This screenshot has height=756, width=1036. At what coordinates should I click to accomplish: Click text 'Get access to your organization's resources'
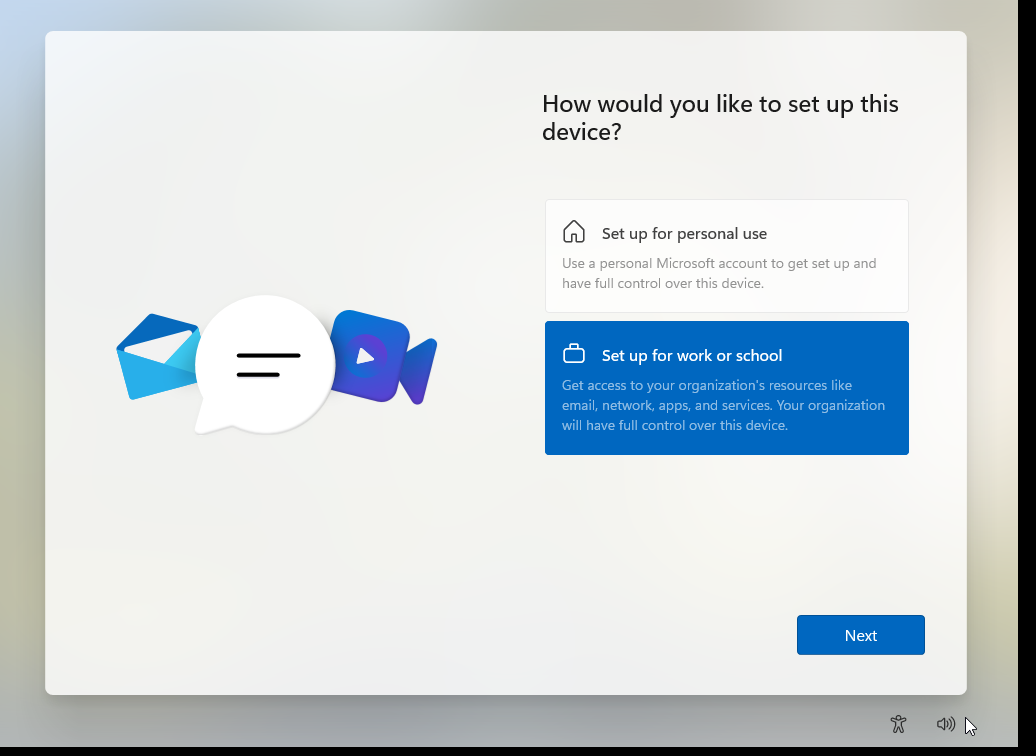pyautogui.click(x=694, y=385)
